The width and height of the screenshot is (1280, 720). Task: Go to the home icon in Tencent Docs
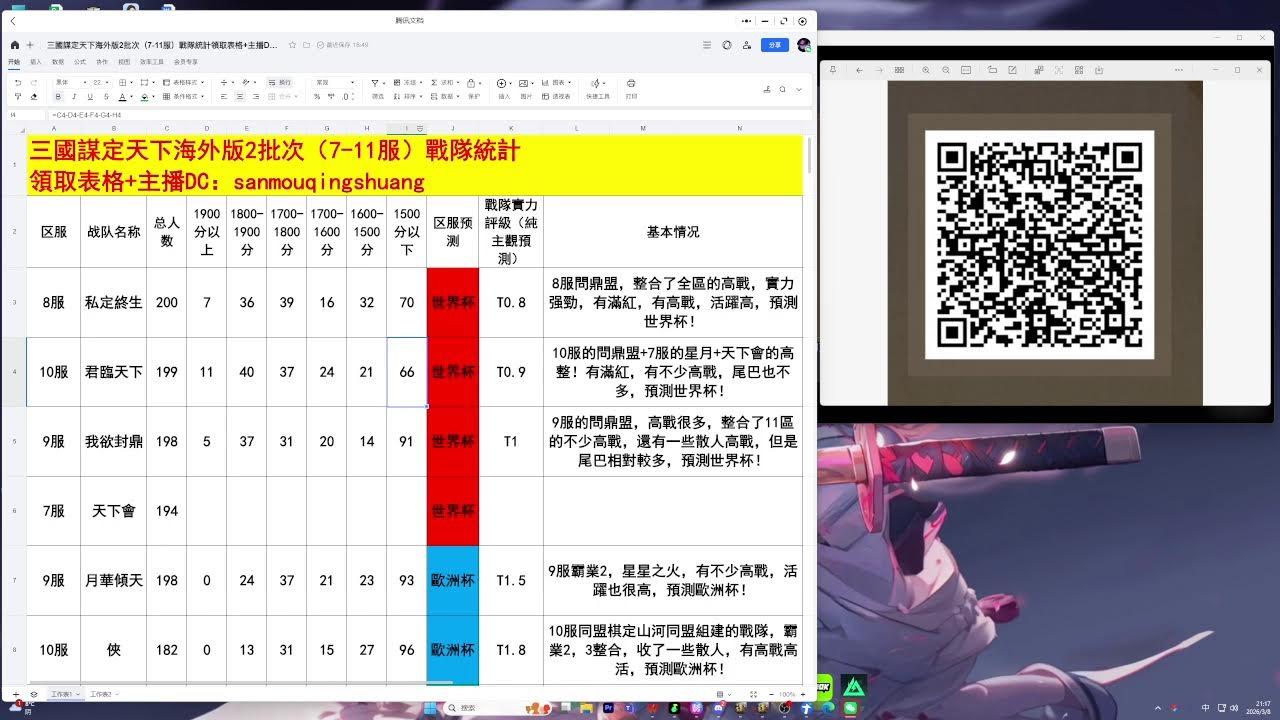[x=15, y=45]
